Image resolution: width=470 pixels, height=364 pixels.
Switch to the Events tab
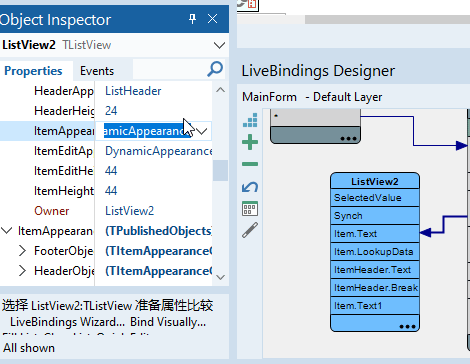pos(97,71)
